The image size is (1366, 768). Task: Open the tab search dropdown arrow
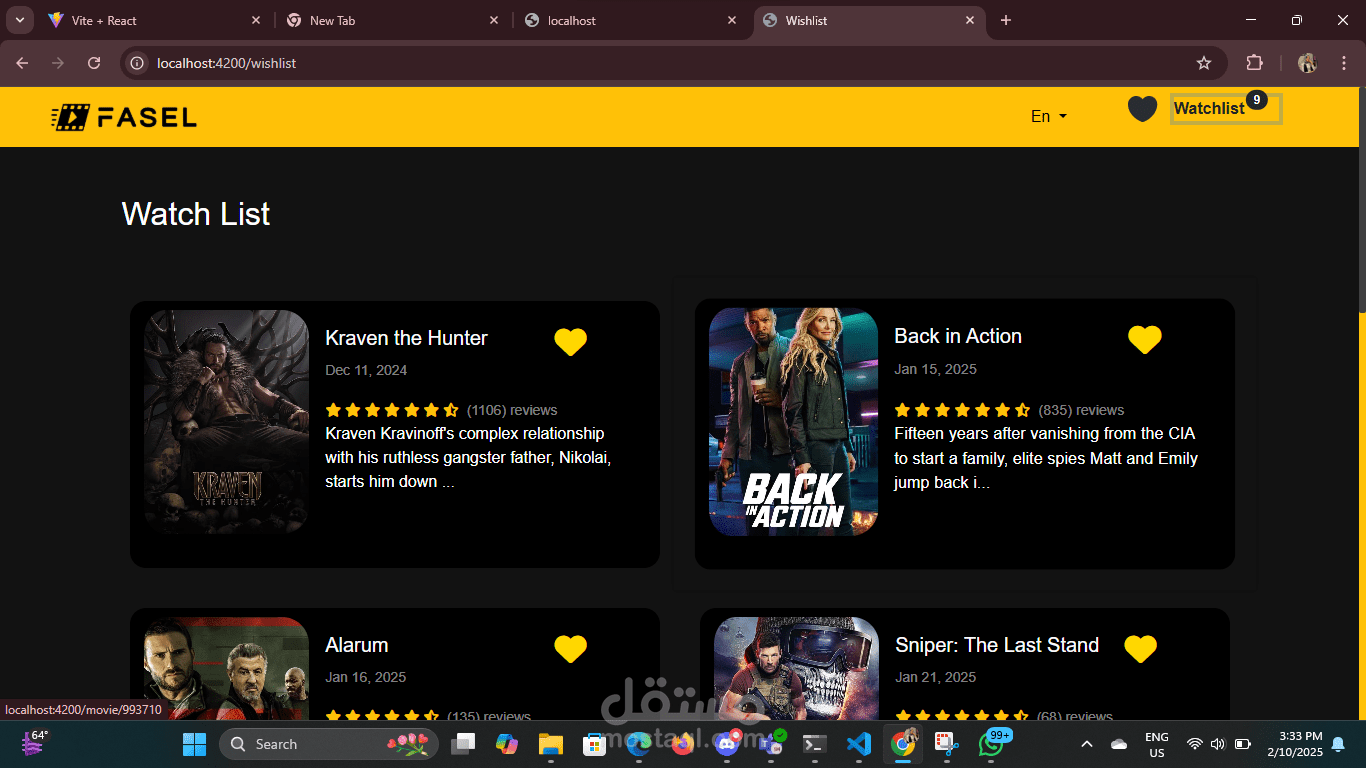point(19,20)
